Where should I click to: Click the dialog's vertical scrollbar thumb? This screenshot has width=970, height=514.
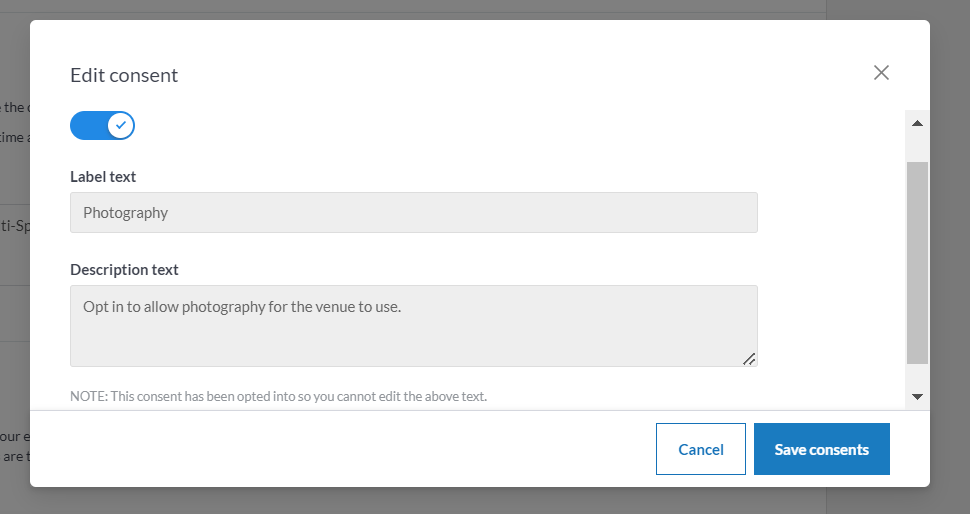(917, 260)
